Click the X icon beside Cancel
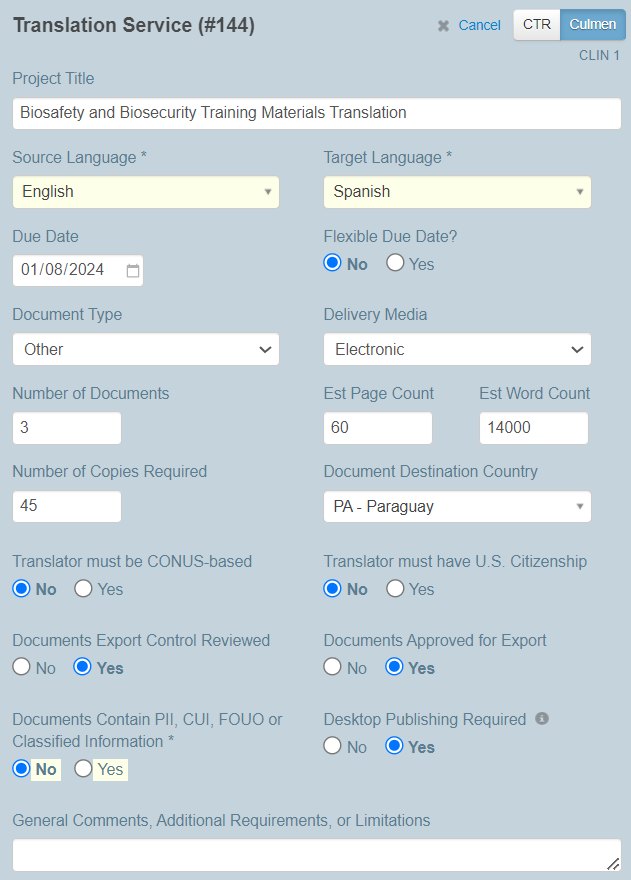 point(443,26)
